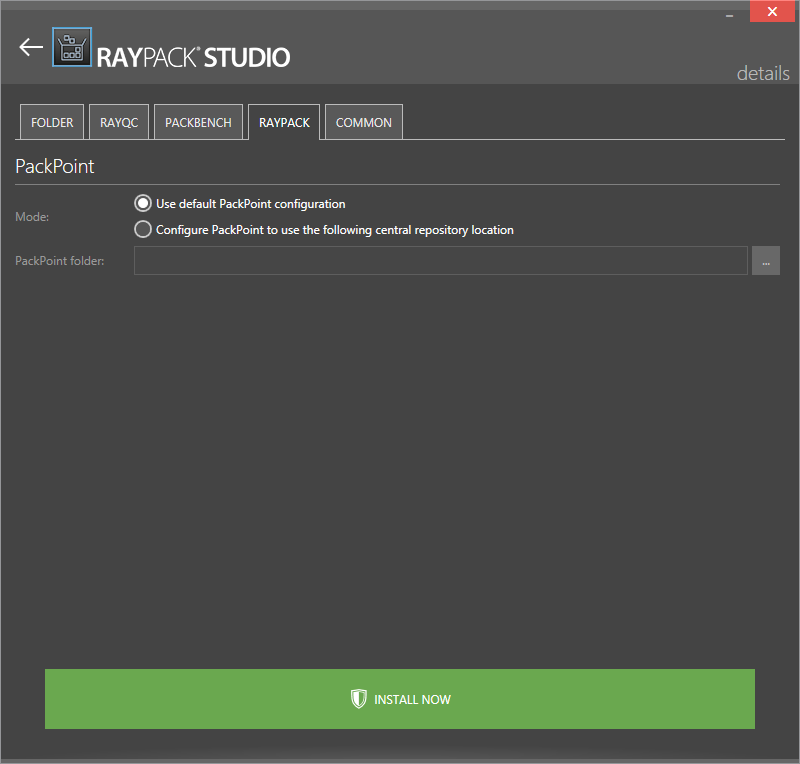Select Use default PackPoint configuration radio
The width and height of the screenshot is (800, 764).
pos(143,203)
